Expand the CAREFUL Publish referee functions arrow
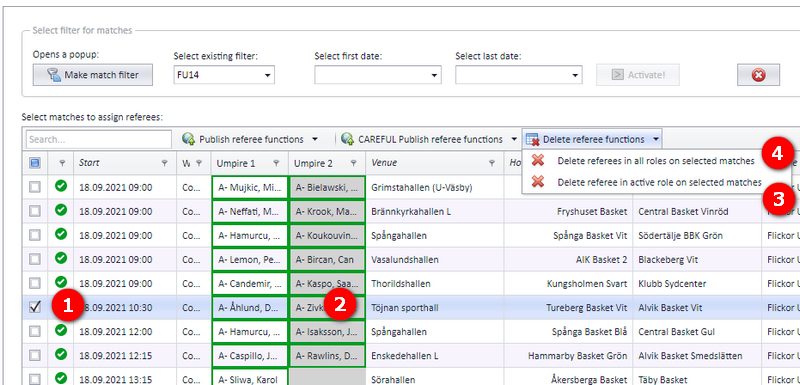800x385 pixels. 513,139
